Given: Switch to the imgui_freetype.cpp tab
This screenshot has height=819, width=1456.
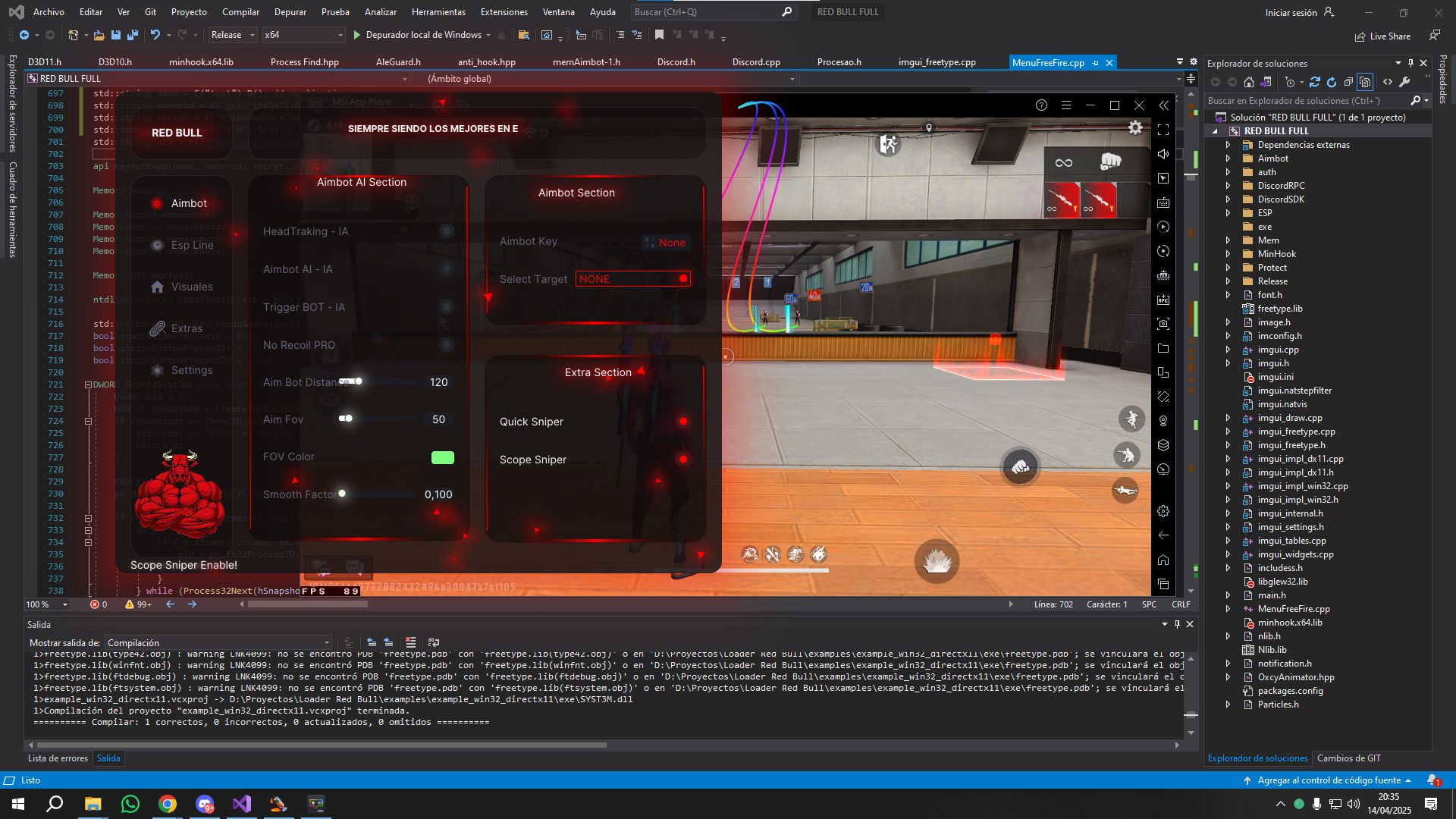Looking at the screenshot, I should tap(937, 62).
